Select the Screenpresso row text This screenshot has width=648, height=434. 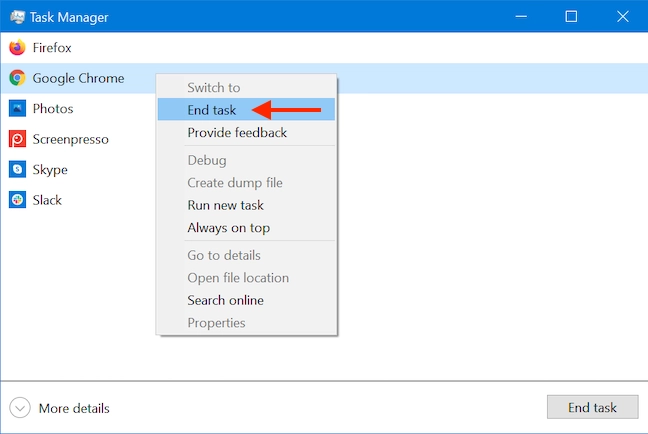71,139
